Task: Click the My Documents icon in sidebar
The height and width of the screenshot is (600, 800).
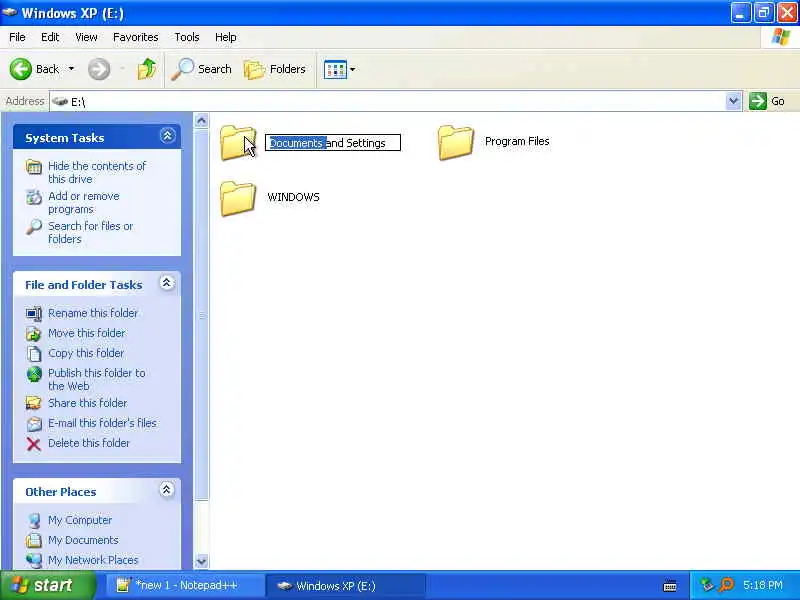Action: pos(34,540)
